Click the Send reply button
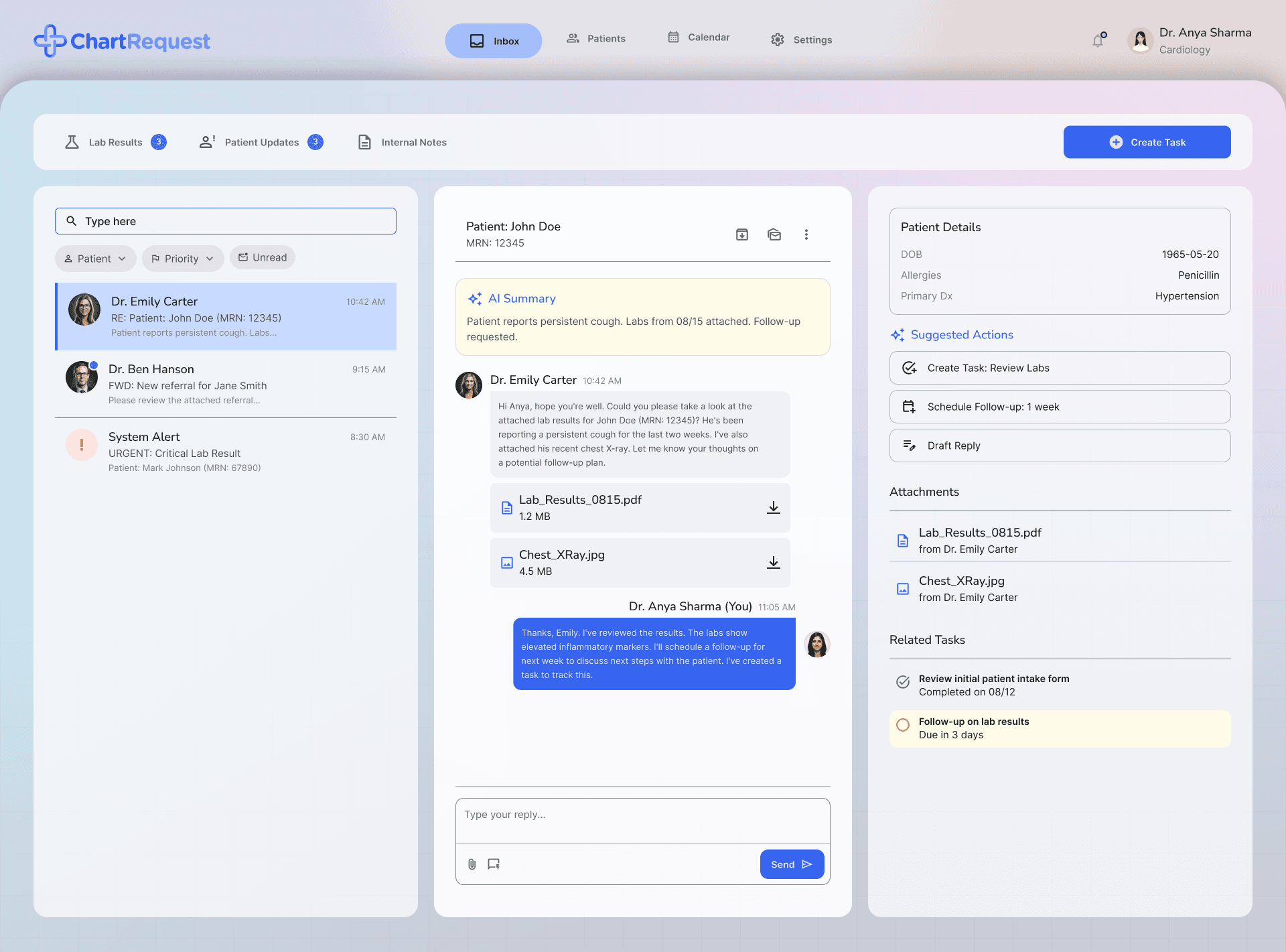The image size is (1286, 952). (x=792, y=864)
